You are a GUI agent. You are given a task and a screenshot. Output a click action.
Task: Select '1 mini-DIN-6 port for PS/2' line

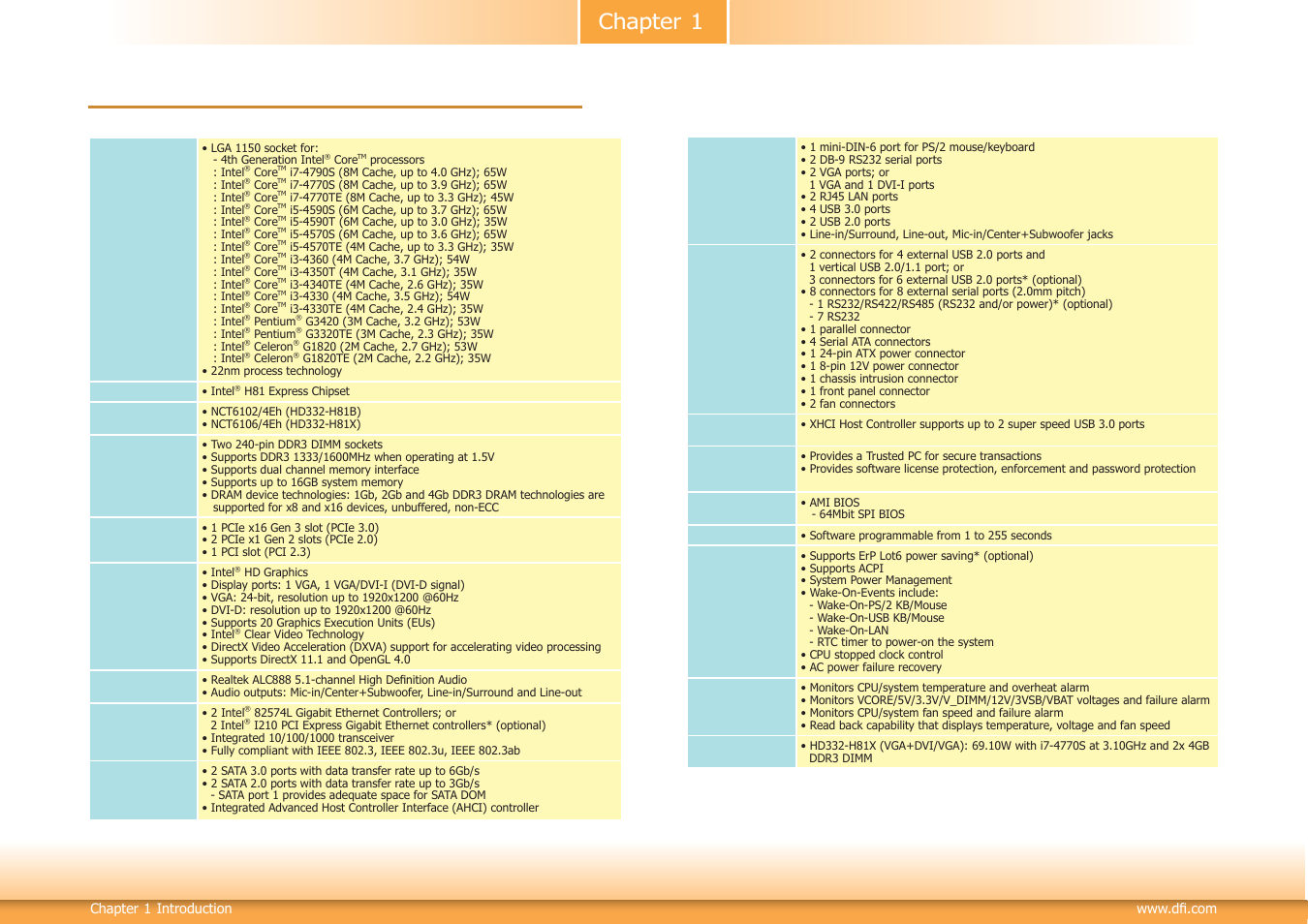[918, 147]
